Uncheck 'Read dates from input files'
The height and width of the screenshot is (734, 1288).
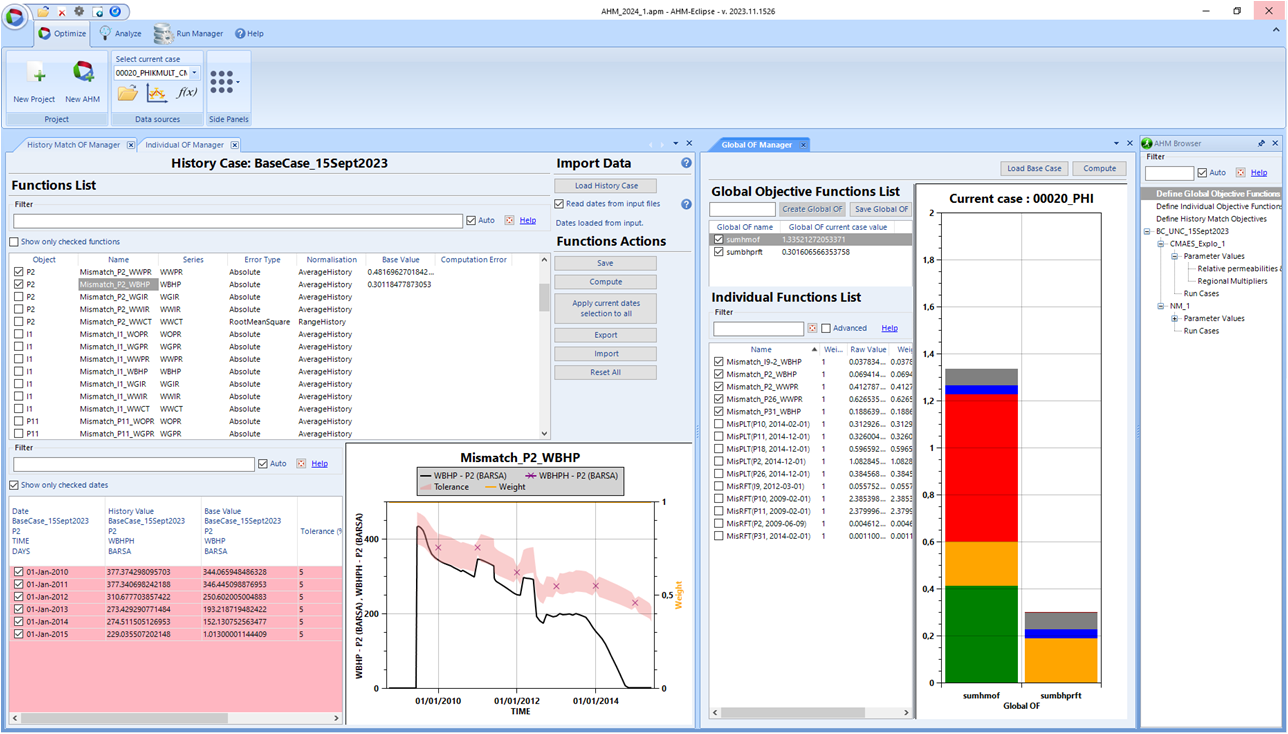coord(559,204)
